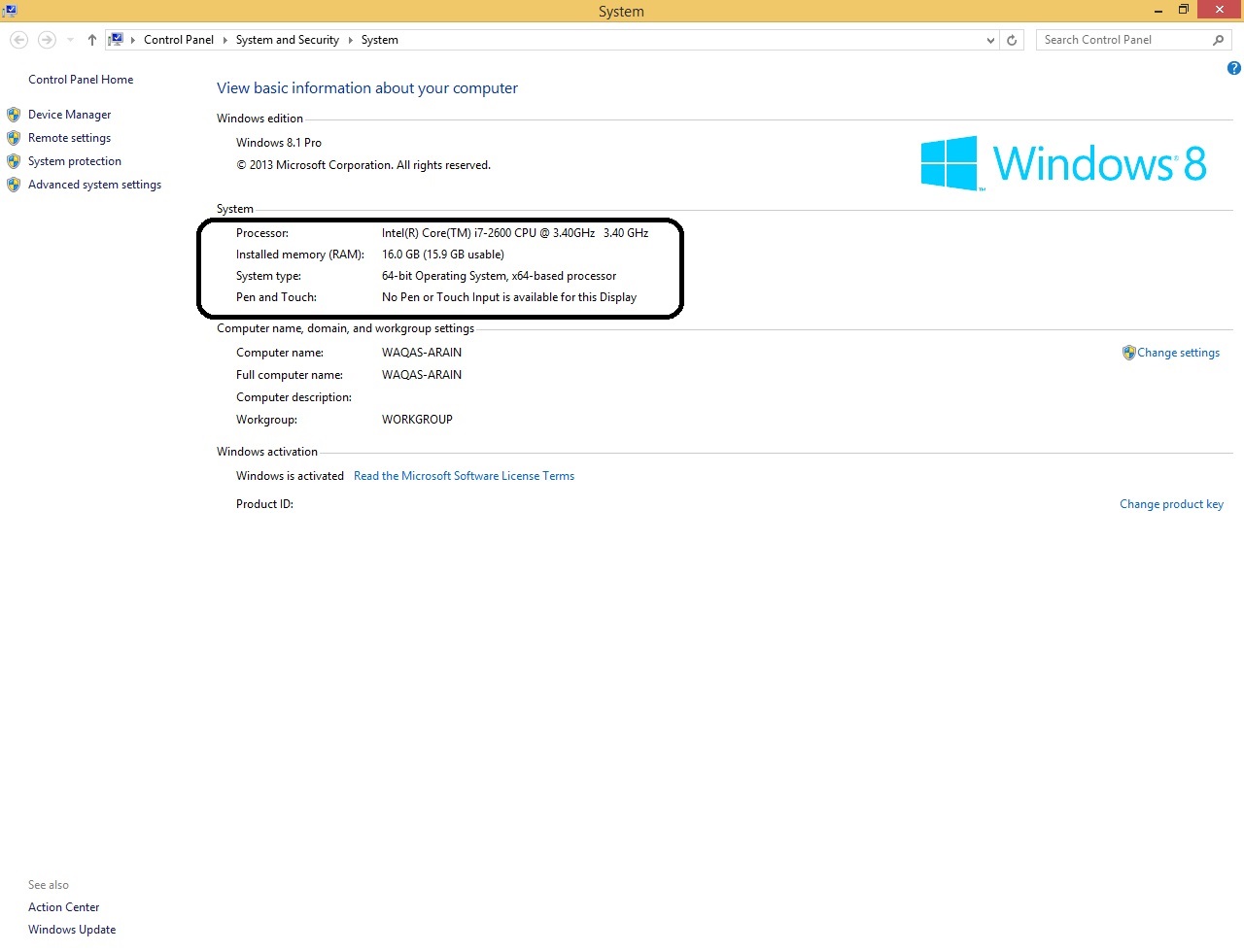The height and width of the screenshot is (952, 1244).
Task: Open Help via the blue question icon
Action: [x=1233, y=68]
